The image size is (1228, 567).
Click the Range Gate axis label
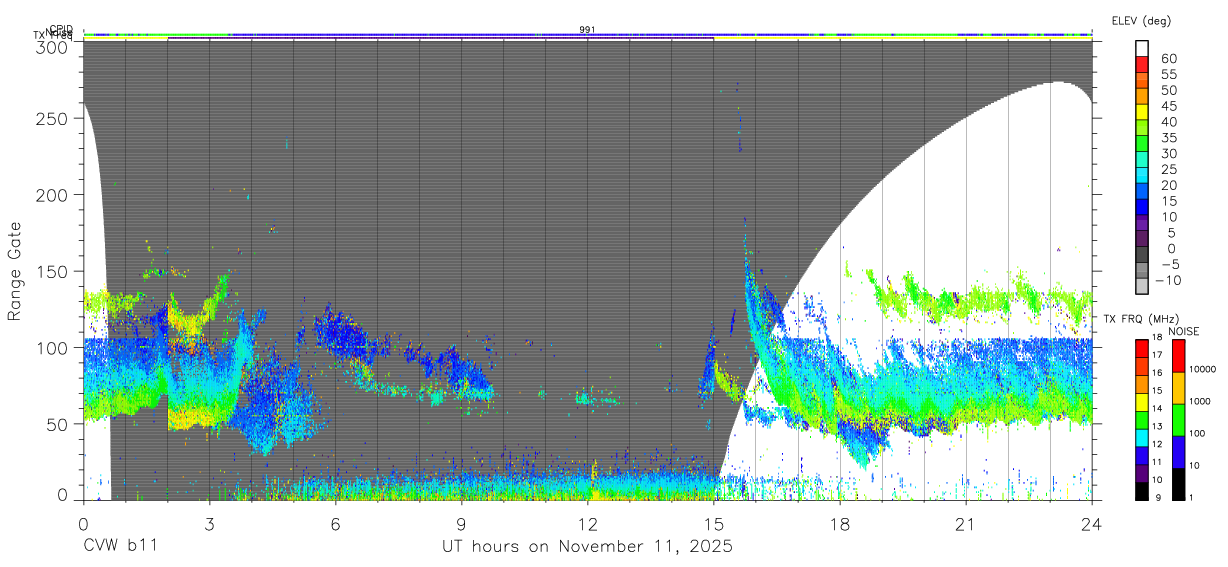15,271
